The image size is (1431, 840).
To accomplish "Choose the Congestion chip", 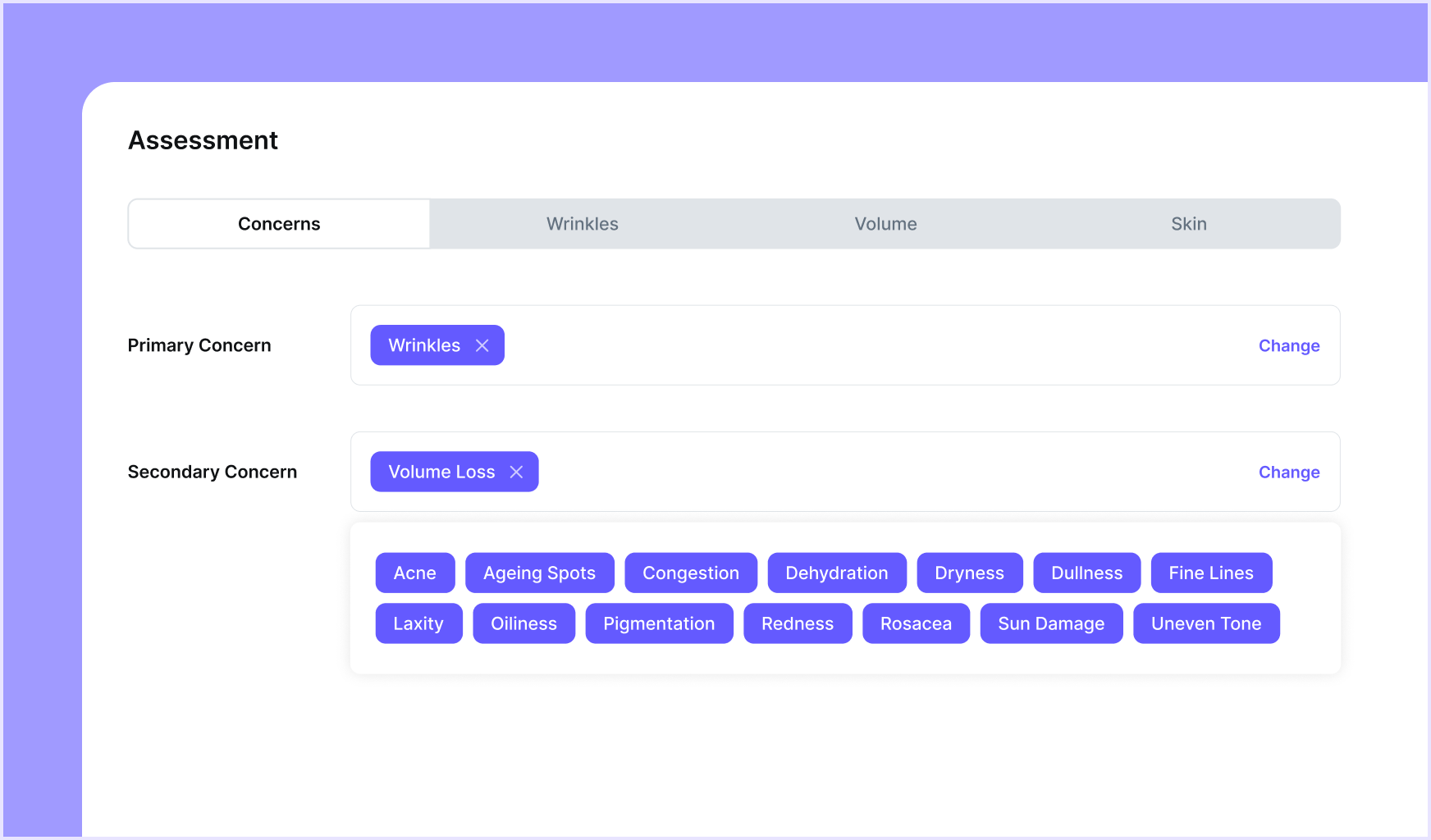I will pos(691,573).
